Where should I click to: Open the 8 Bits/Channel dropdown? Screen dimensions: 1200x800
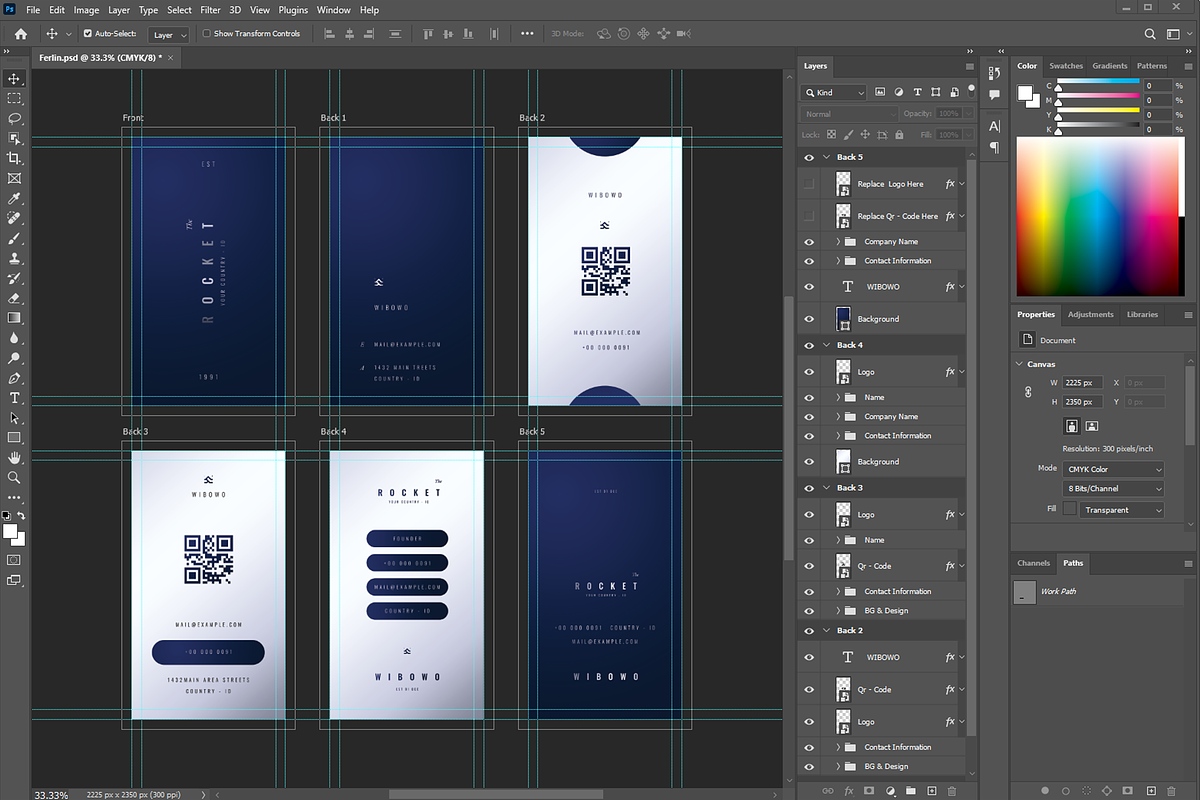(1113, 489)
